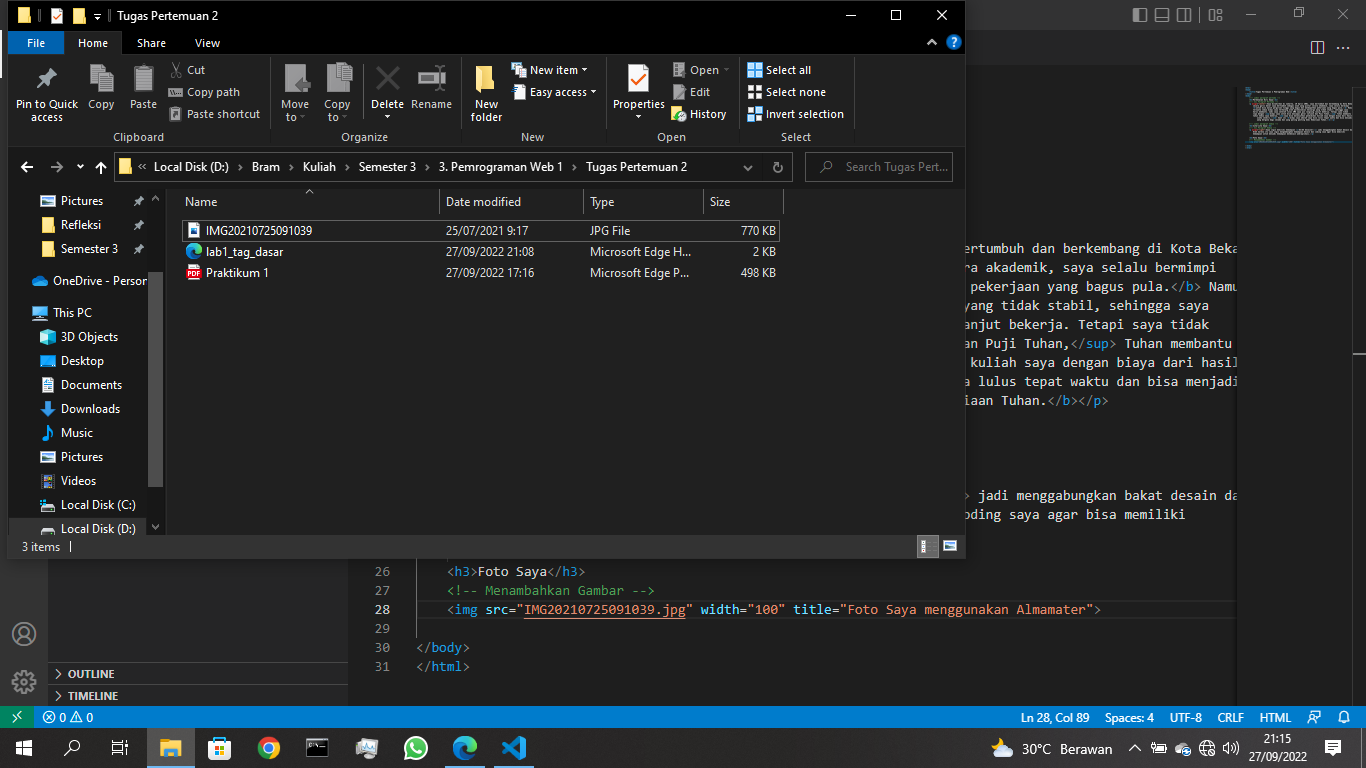Sort files by Size column
This screenshot has width=1366, height=768.
743,202
